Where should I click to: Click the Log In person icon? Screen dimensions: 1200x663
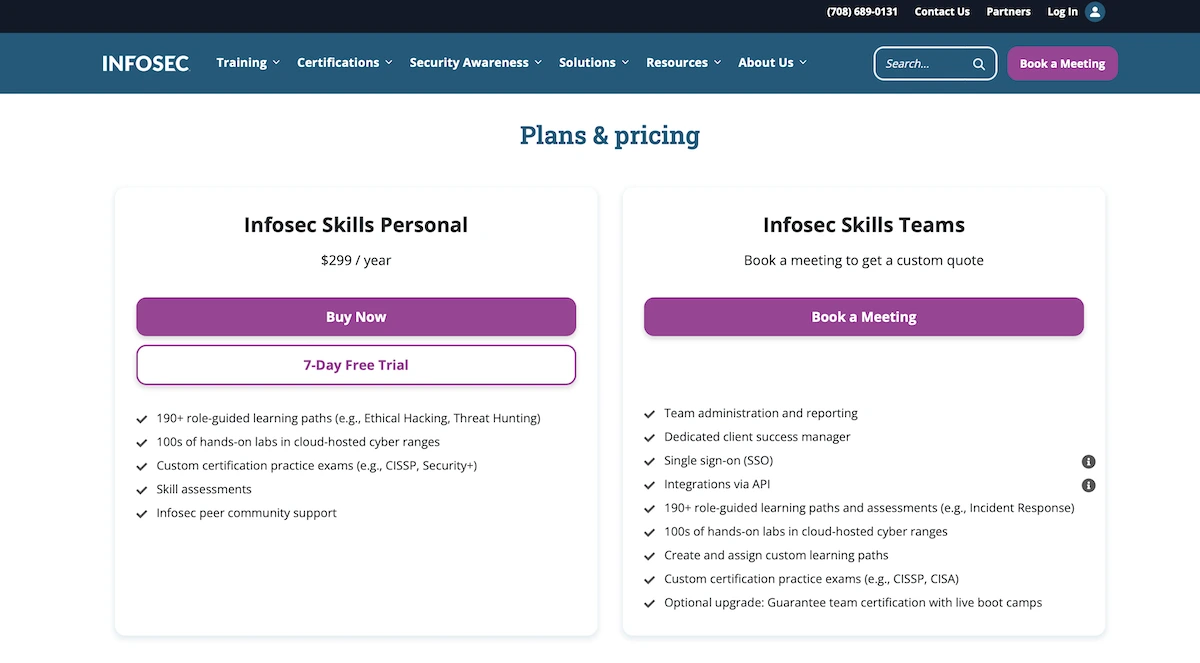[x=1093, y=12]
